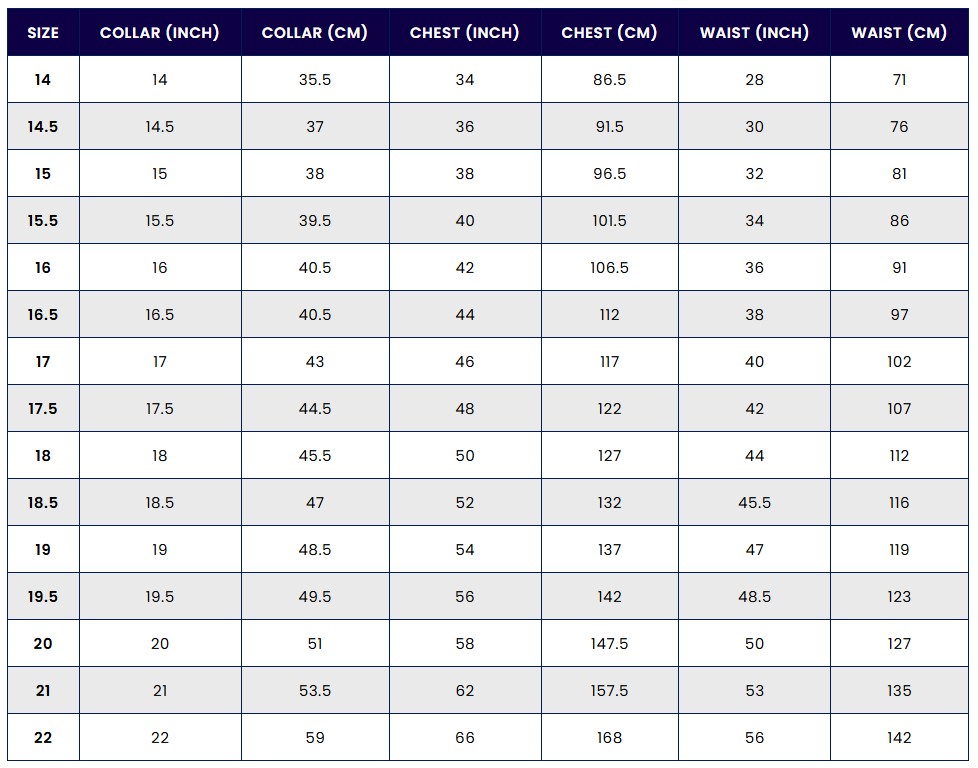Viewport: 978px width, 768px height.
Task: Select chest value 106.5 cm
Action: (609, 268)
